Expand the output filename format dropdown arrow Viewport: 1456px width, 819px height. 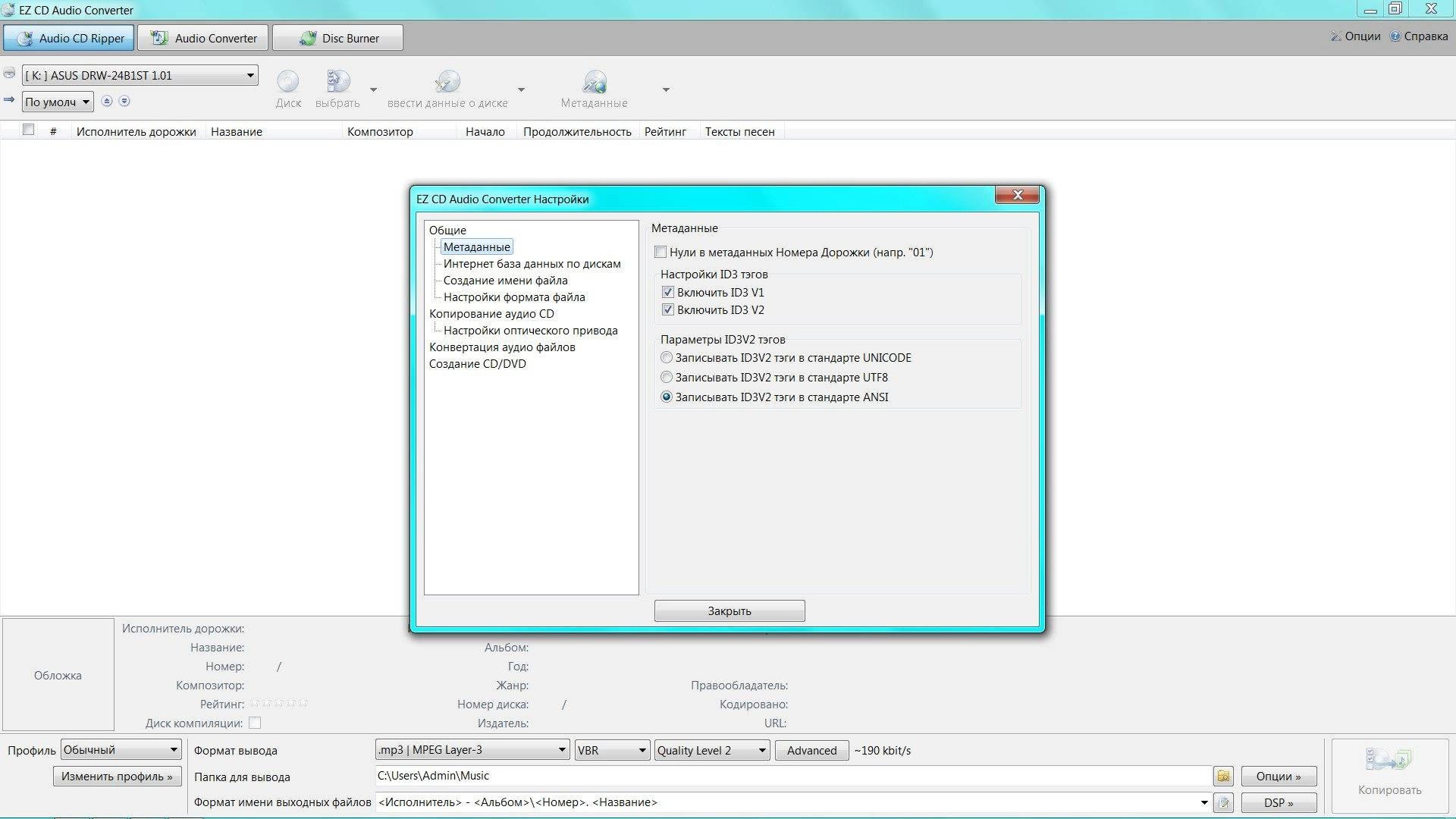pyautogui.click(x=1203, y=802)
